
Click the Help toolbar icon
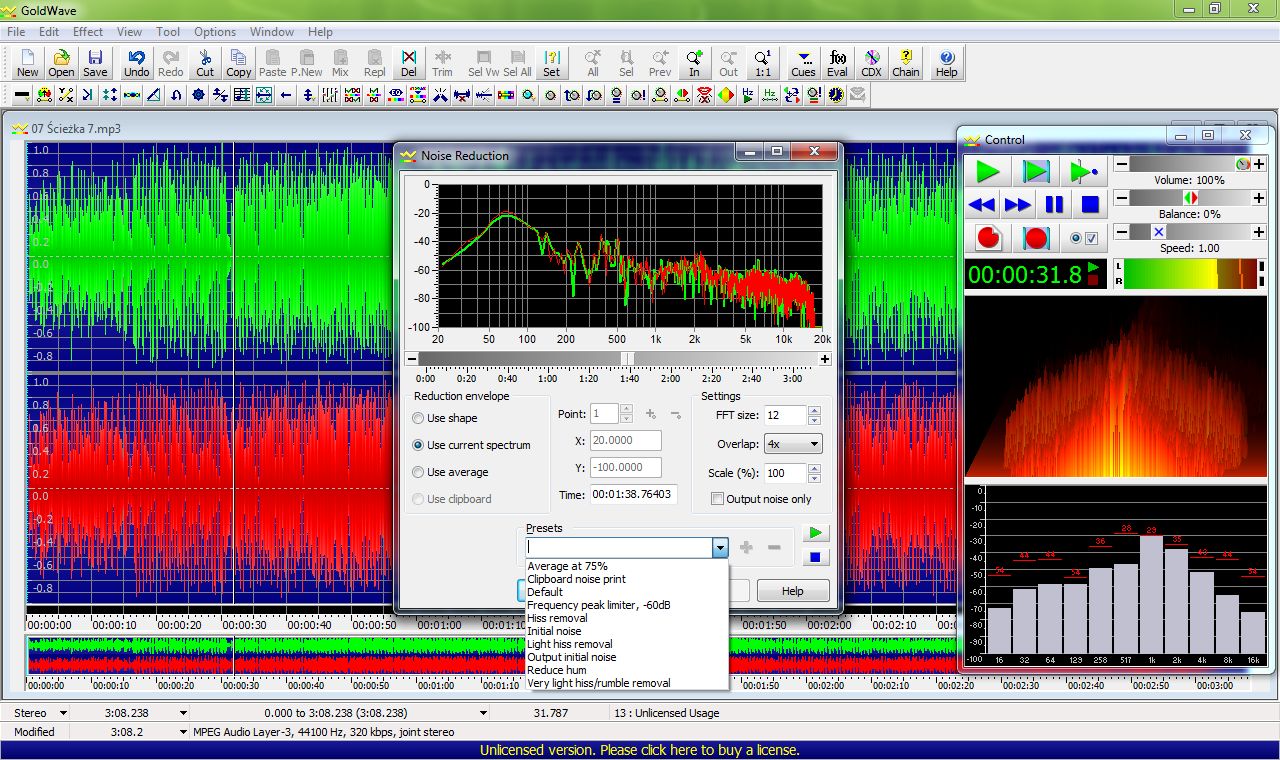946,63
